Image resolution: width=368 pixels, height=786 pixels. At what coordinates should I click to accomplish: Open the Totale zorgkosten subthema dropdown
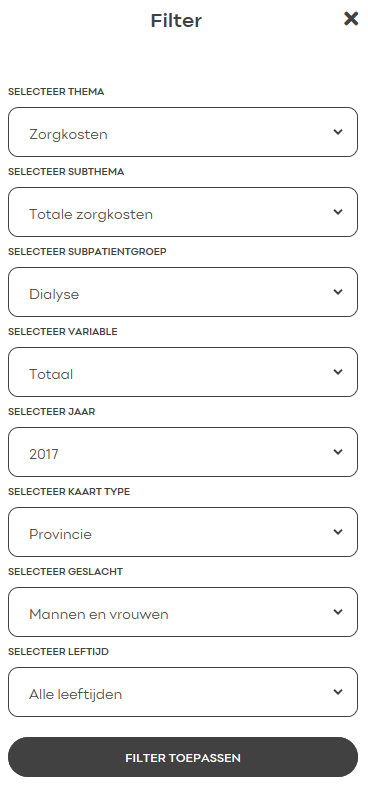pos(183,212)
